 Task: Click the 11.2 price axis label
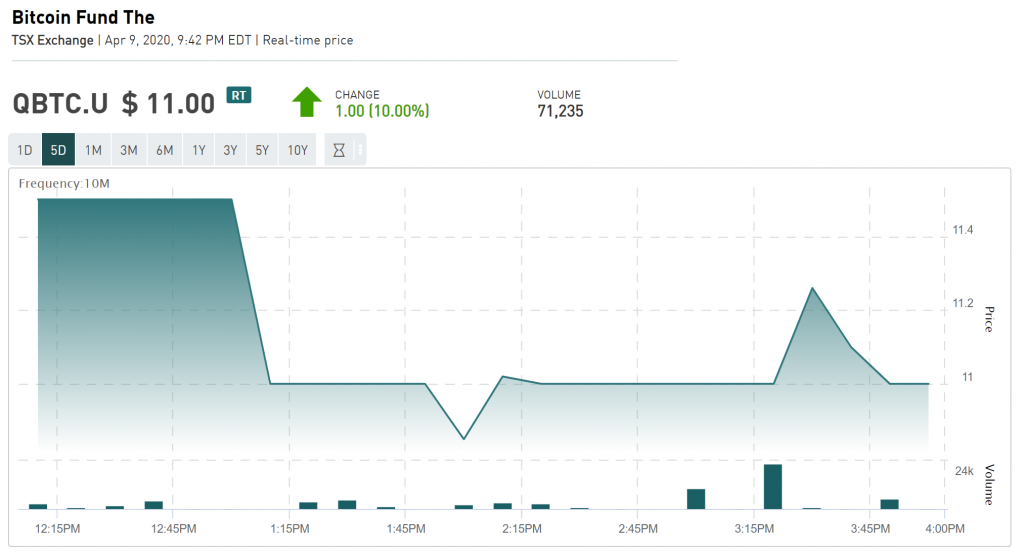[x=963, y=303]
